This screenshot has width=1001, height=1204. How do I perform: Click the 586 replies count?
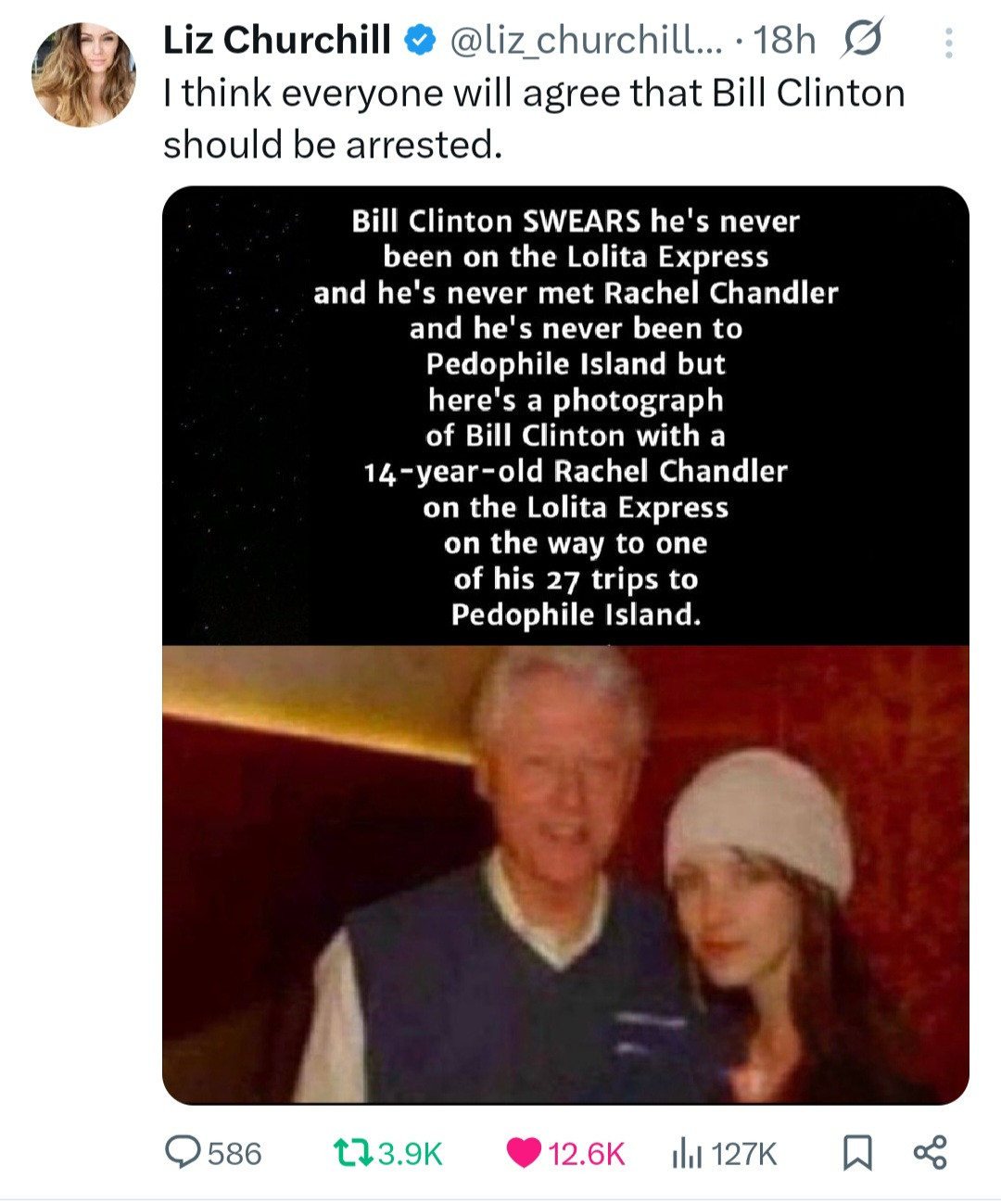pyautogui.click(x=234, y=1153)
